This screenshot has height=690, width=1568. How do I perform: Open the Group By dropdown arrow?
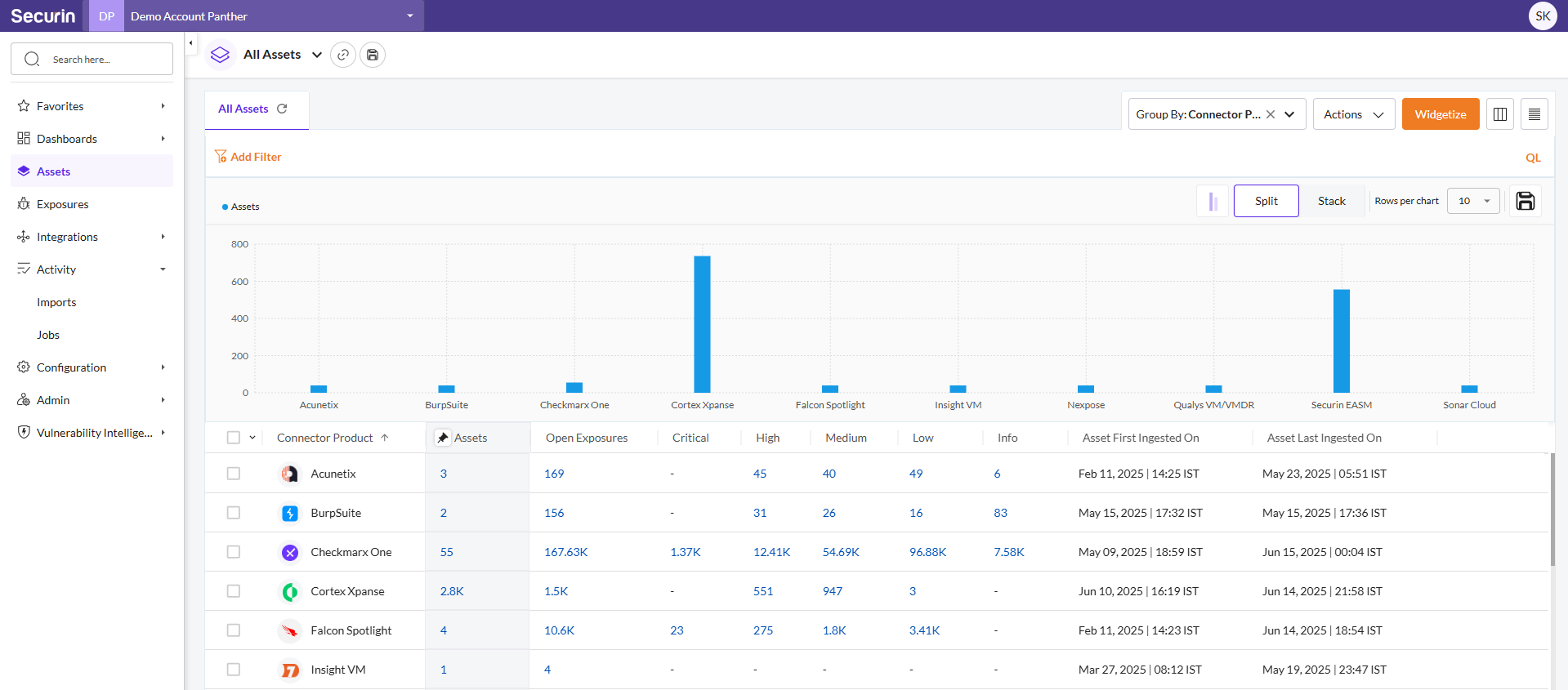pos(1289,114)
